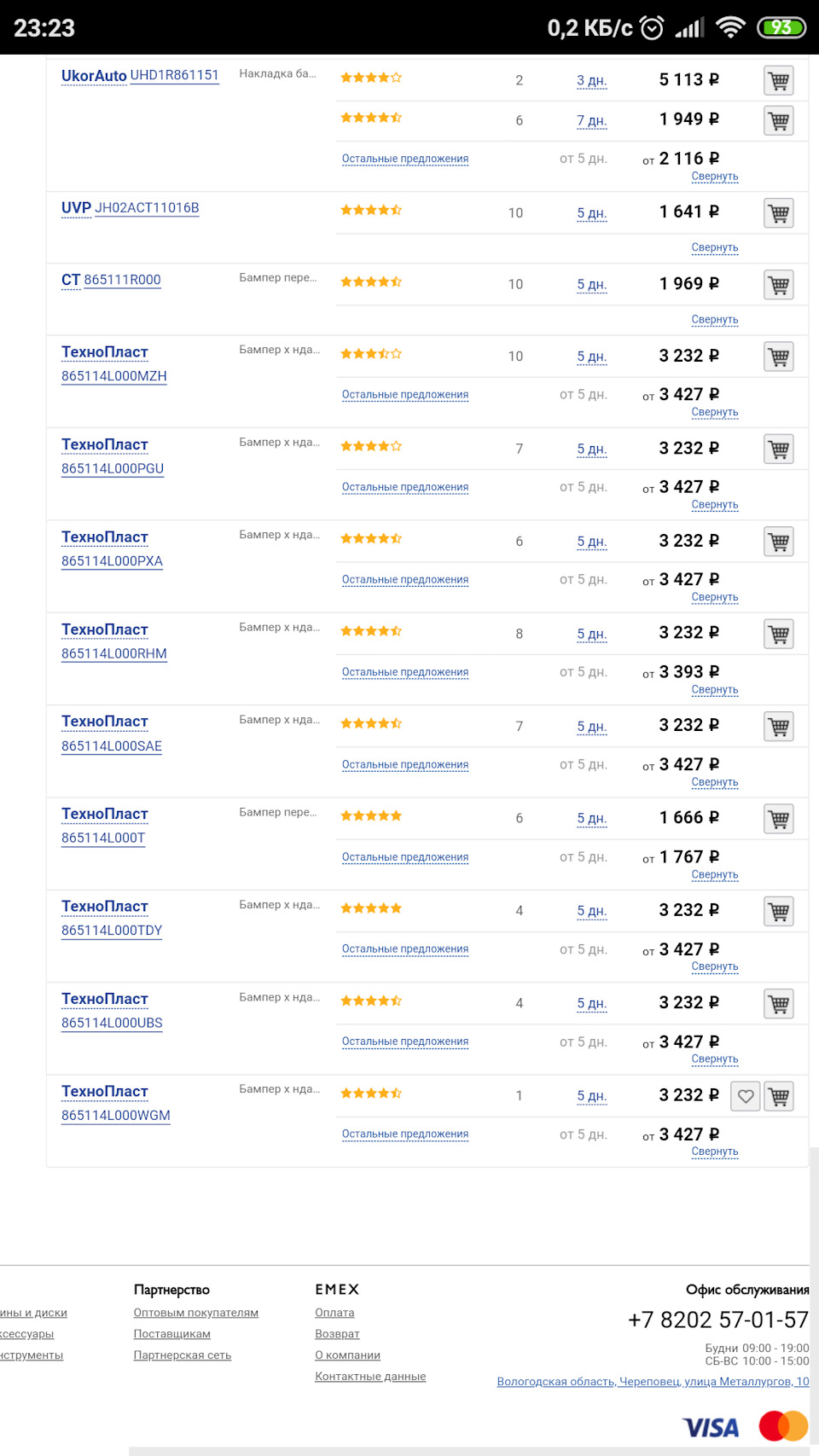This screenshot has height=1456, width=819.
Task: Add ТехноПласт 865114L000RHM to cart
Action: [778, 634]
